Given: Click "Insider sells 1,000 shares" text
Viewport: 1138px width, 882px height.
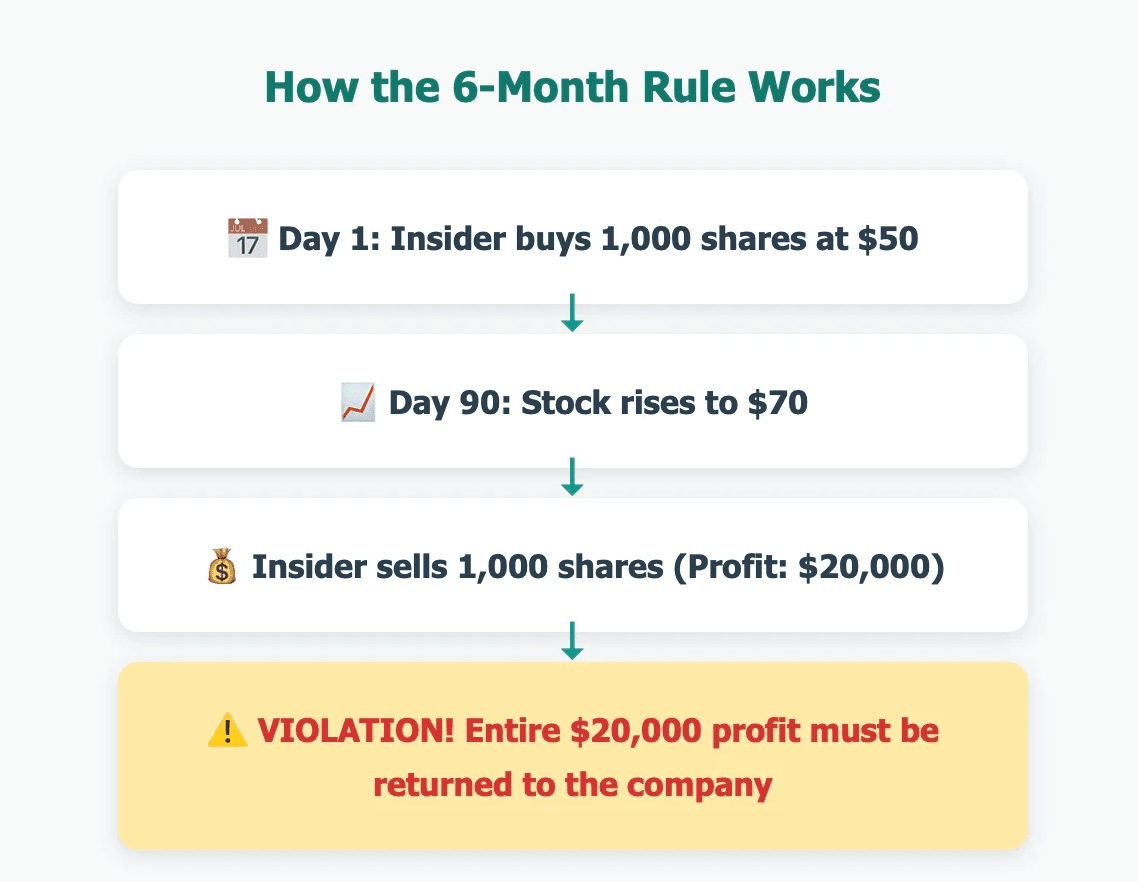Looking at the screenshot, I should click(457, 567).
